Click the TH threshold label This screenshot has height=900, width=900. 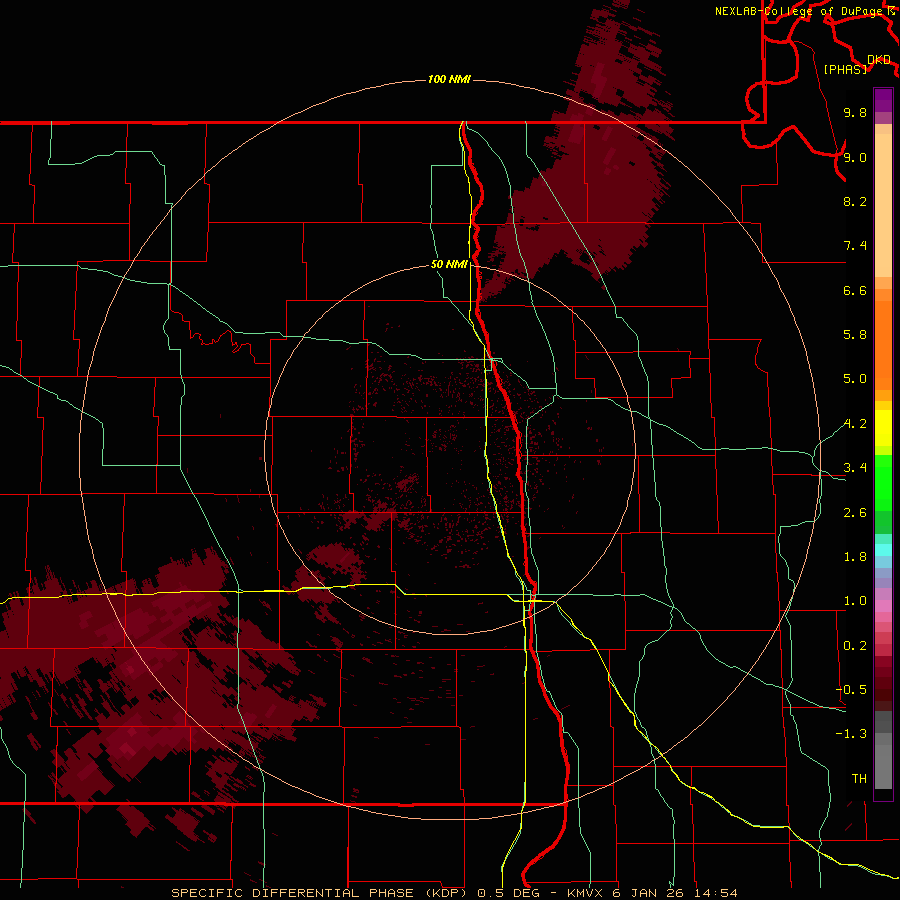pos(859,779)
